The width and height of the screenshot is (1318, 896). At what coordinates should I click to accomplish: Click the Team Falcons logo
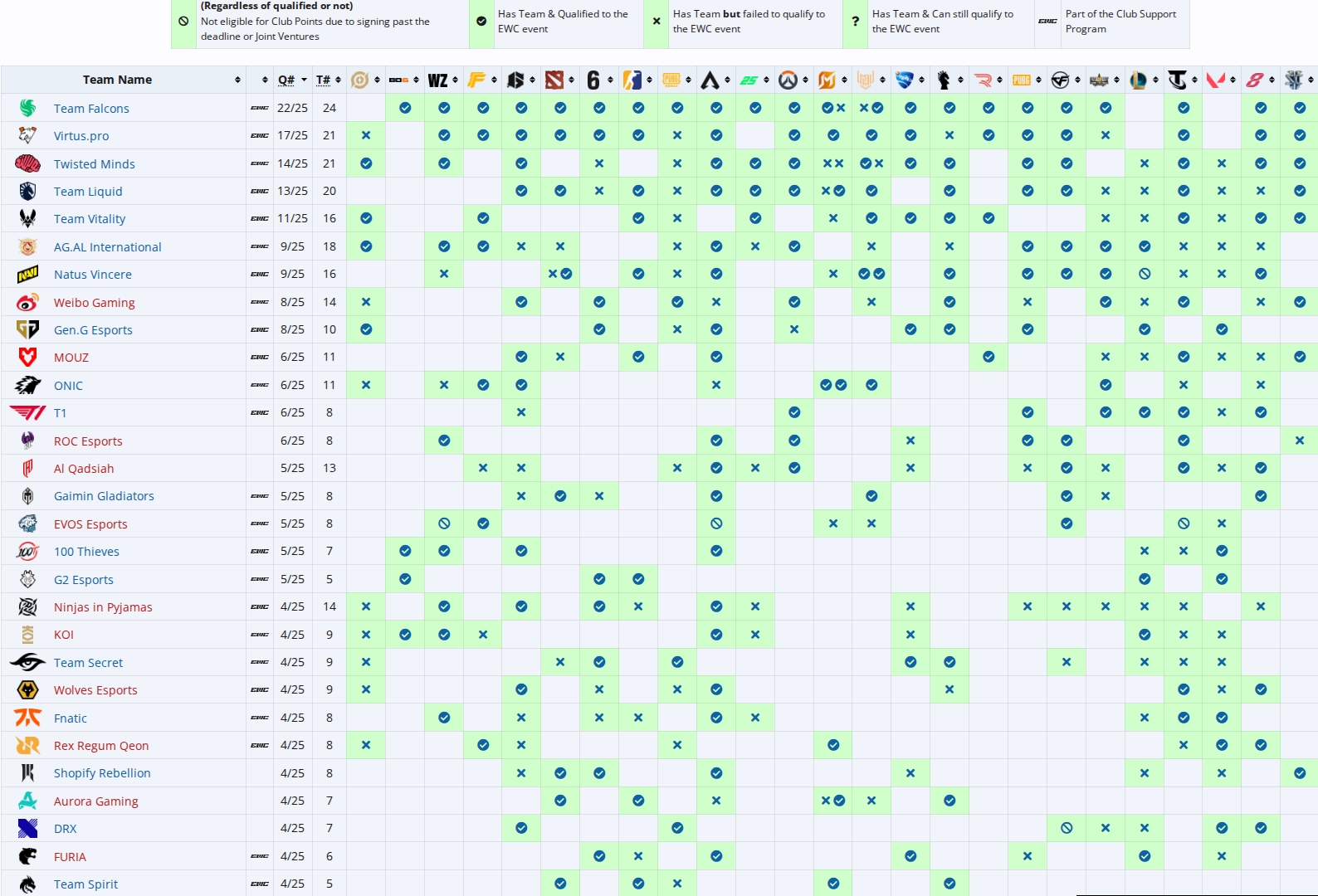(x=27, y=108)
